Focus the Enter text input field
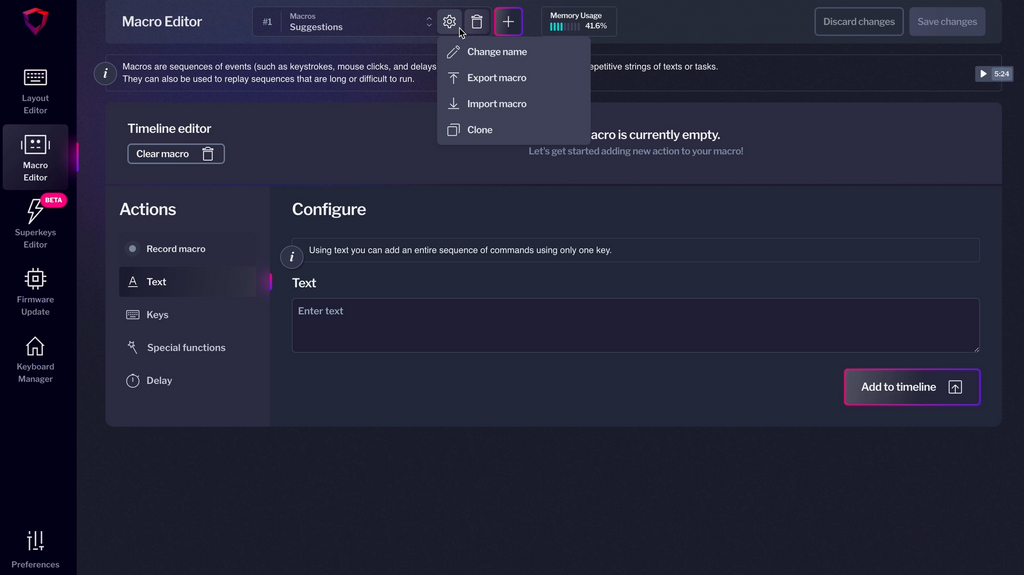Viewport: 1024px width, 575px height. (635, 325)
